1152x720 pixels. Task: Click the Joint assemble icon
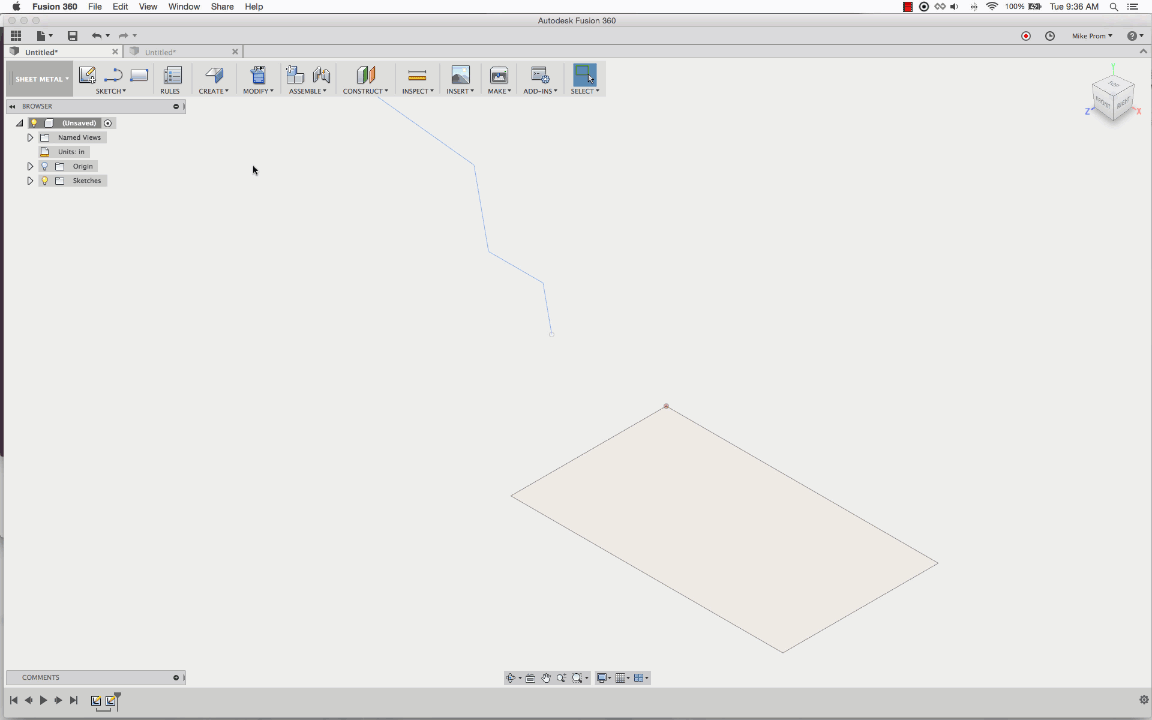(321, 75)
